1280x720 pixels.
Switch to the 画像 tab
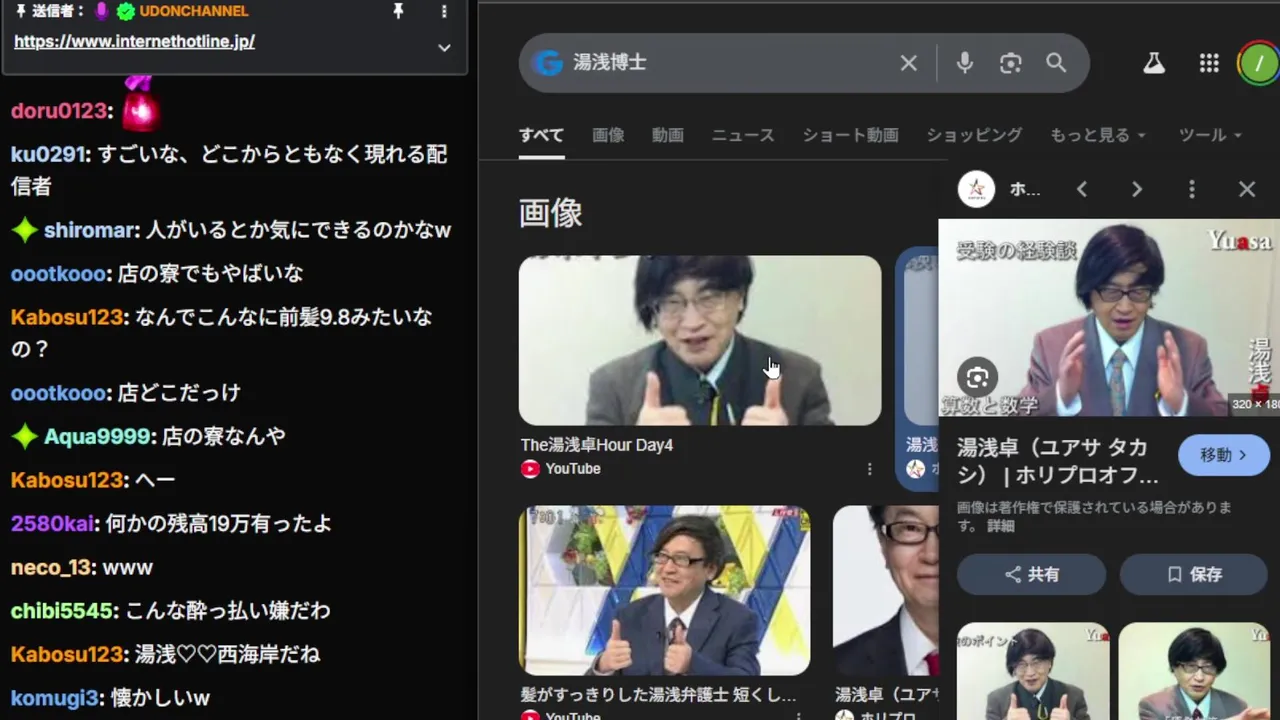(608, 135)
